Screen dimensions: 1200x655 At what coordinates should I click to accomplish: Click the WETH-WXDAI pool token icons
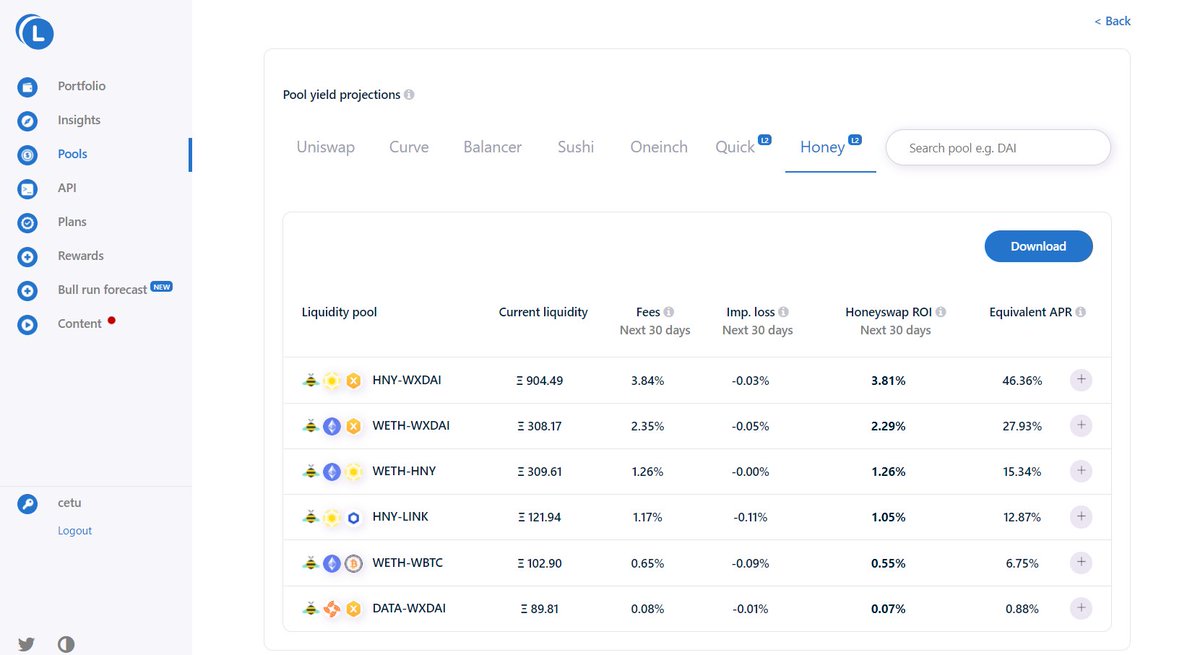[332, 426]
